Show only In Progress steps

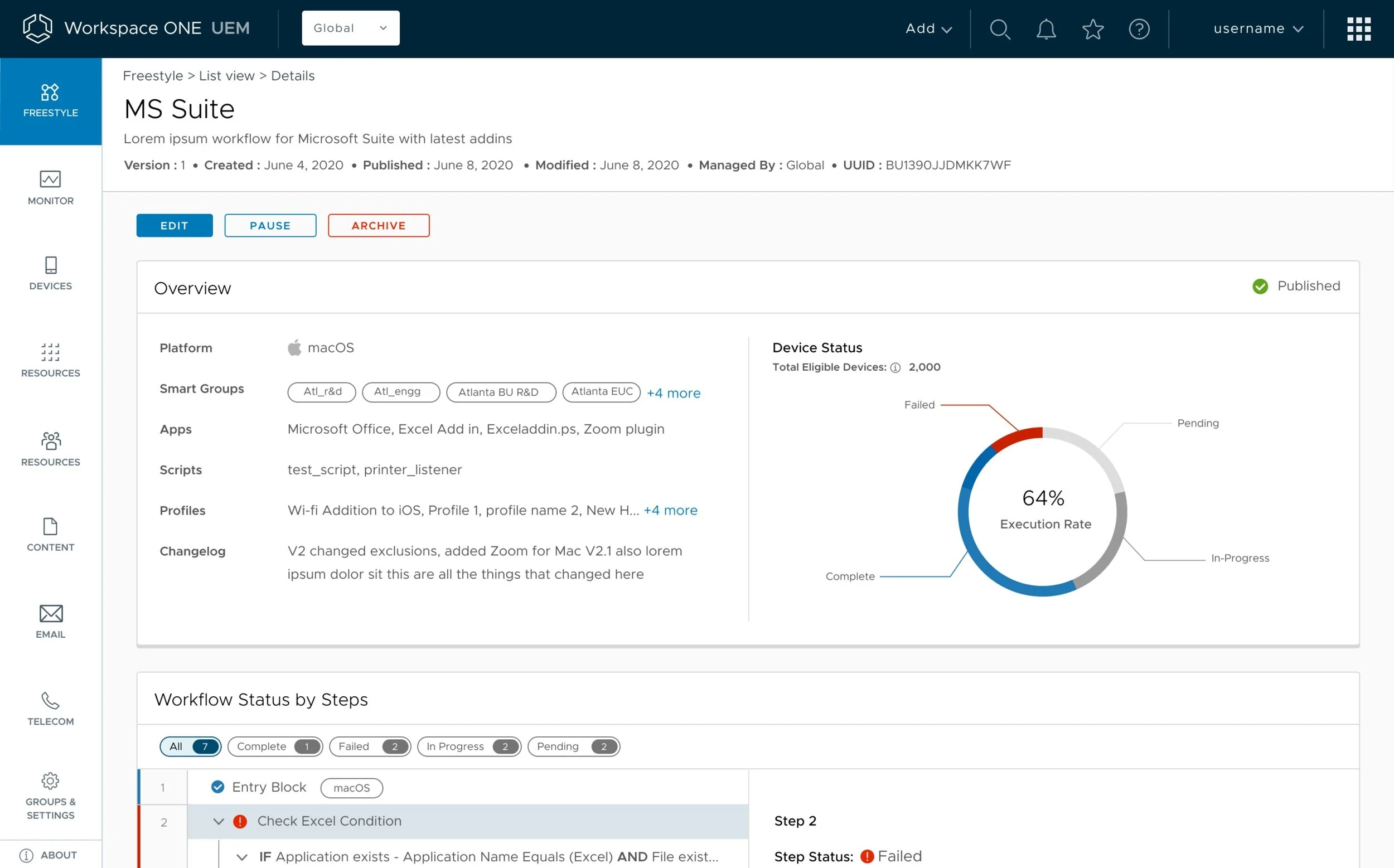(469, 746)
